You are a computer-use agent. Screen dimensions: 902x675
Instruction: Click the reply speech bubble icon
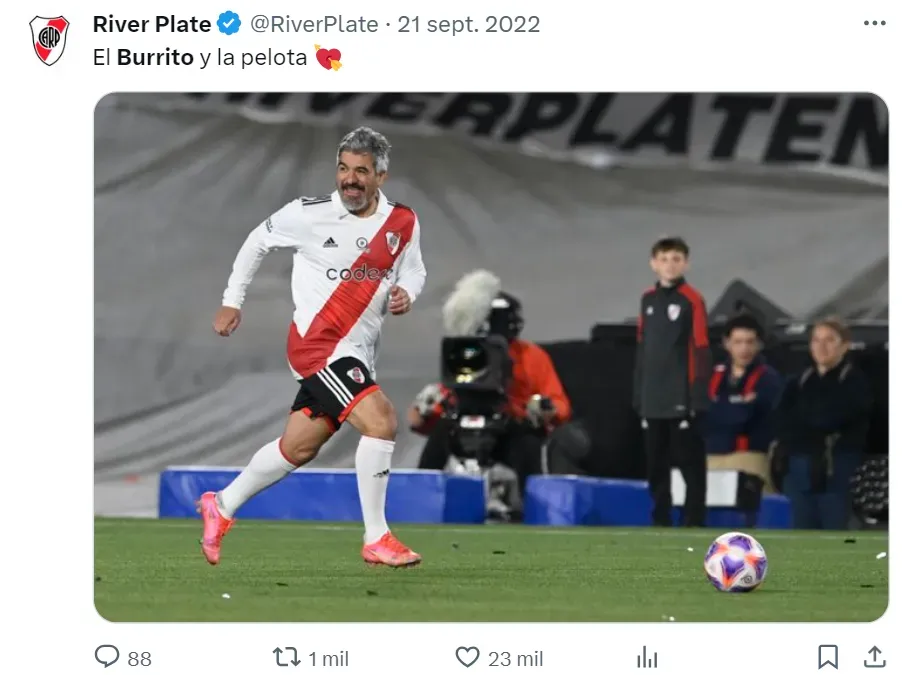pyautogui.click(x=106, y=656)
